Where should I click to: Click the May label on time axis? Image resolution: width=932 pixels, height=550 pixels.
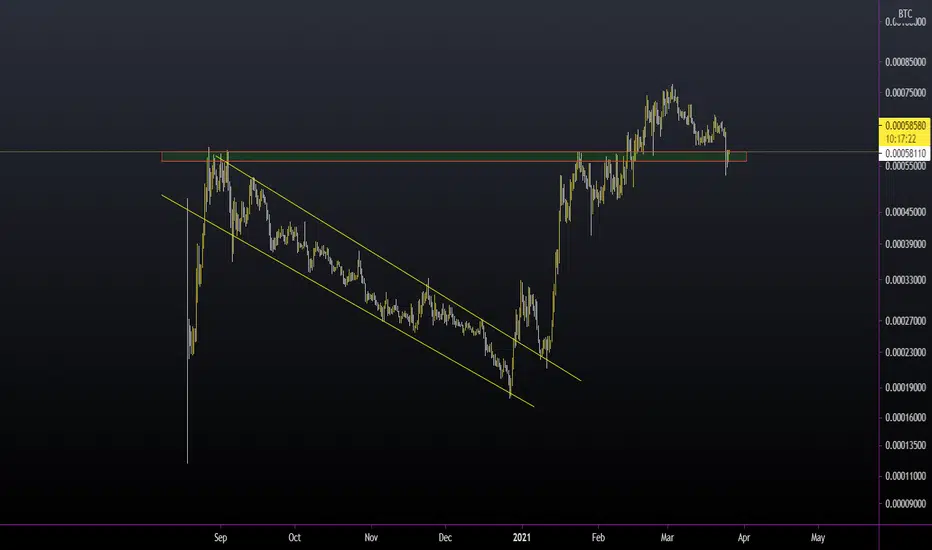[818, 538]
